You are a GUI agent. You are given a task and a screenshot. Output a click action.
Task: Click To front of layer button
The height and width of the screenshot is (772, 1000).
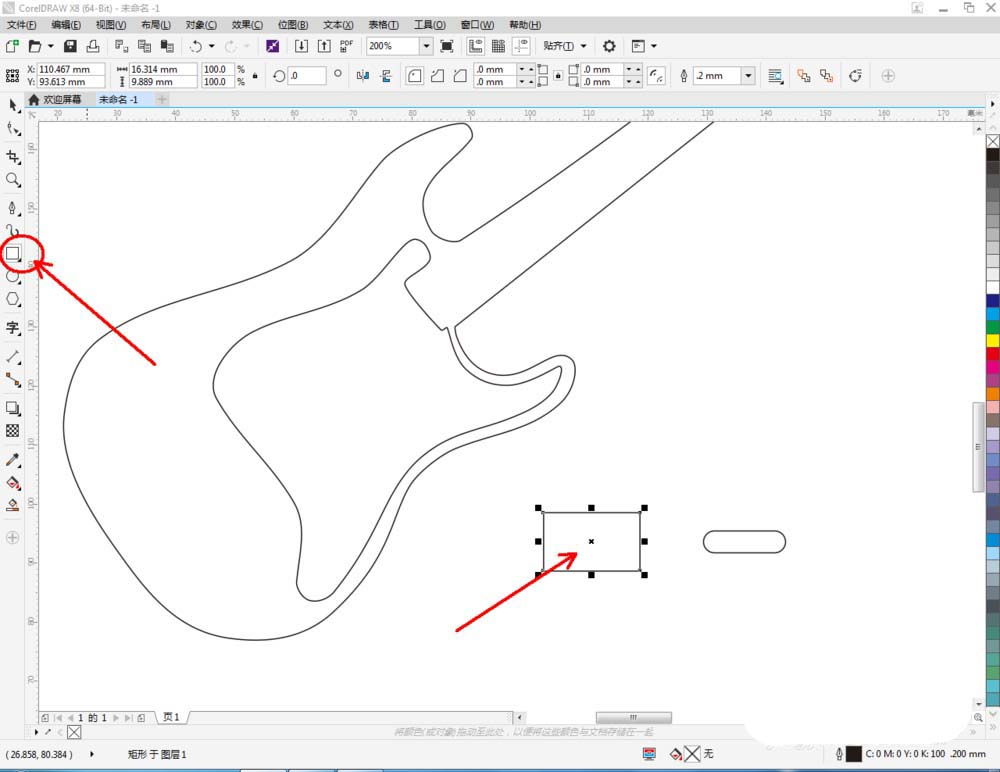804,76
